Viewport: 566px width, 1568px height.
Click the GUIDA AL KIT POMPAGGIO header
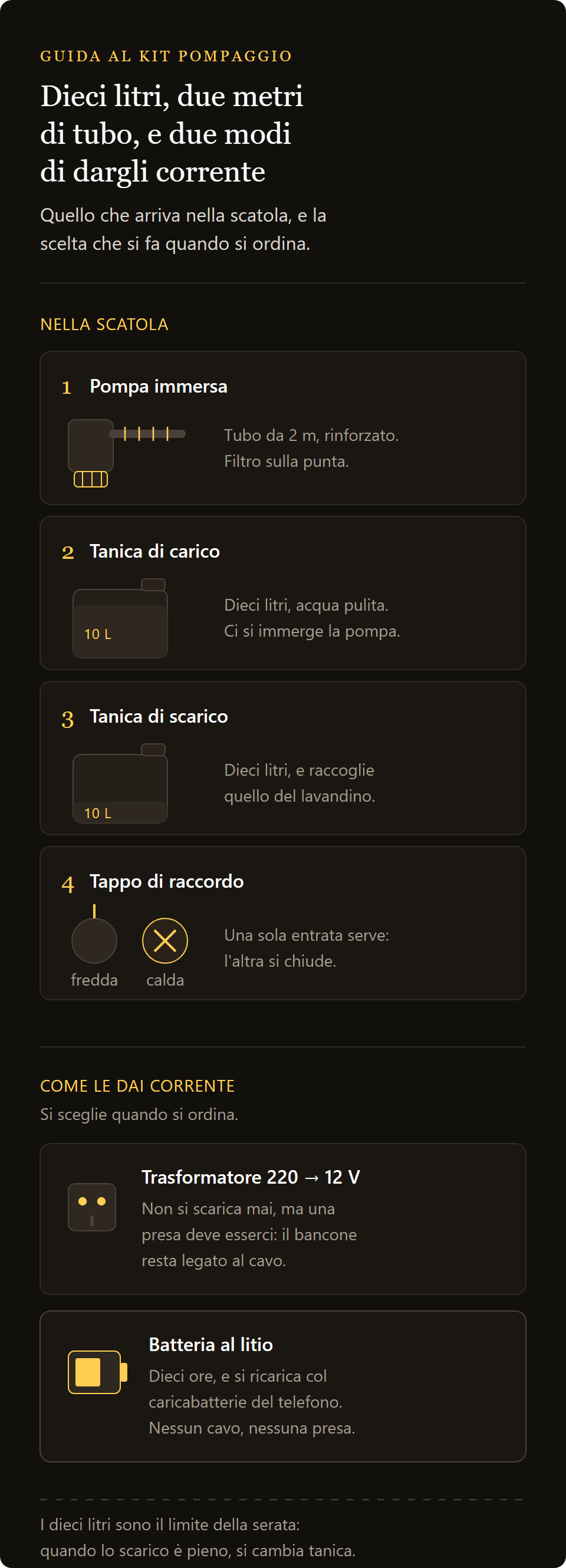point(166,56)
